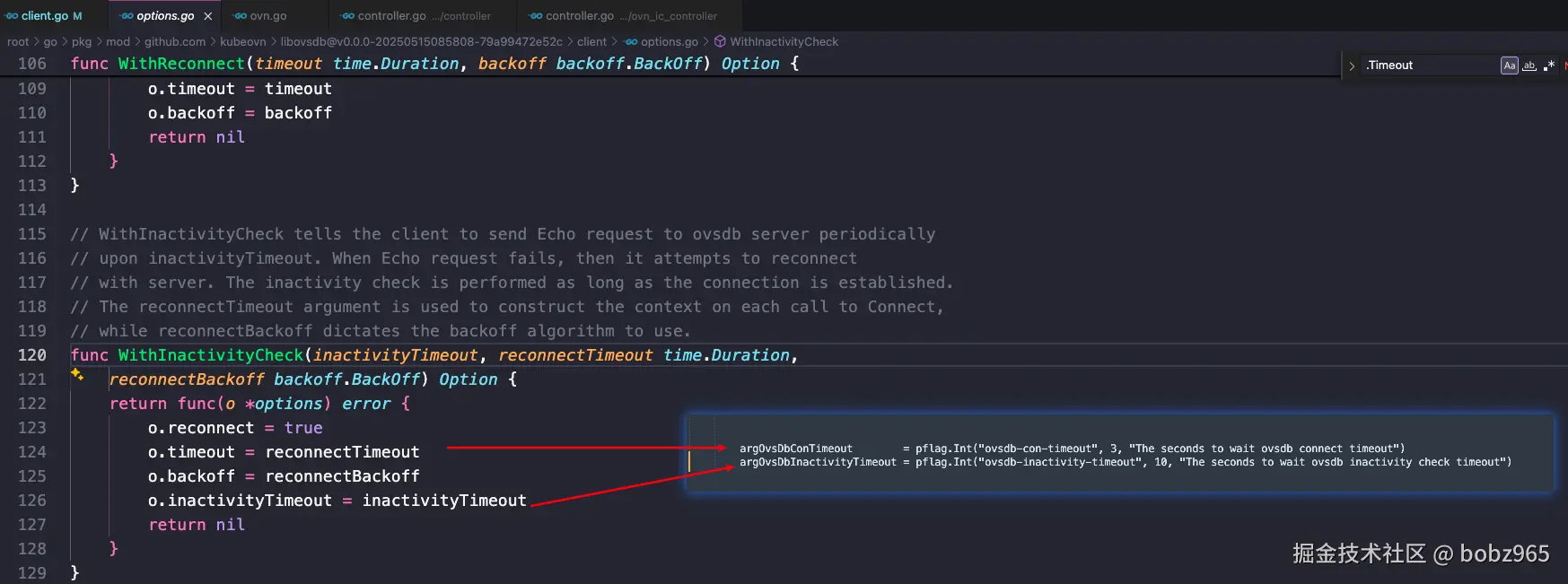
Task: Click the Go file icon on ovn.go tab
Action: (x=241, y=16)
